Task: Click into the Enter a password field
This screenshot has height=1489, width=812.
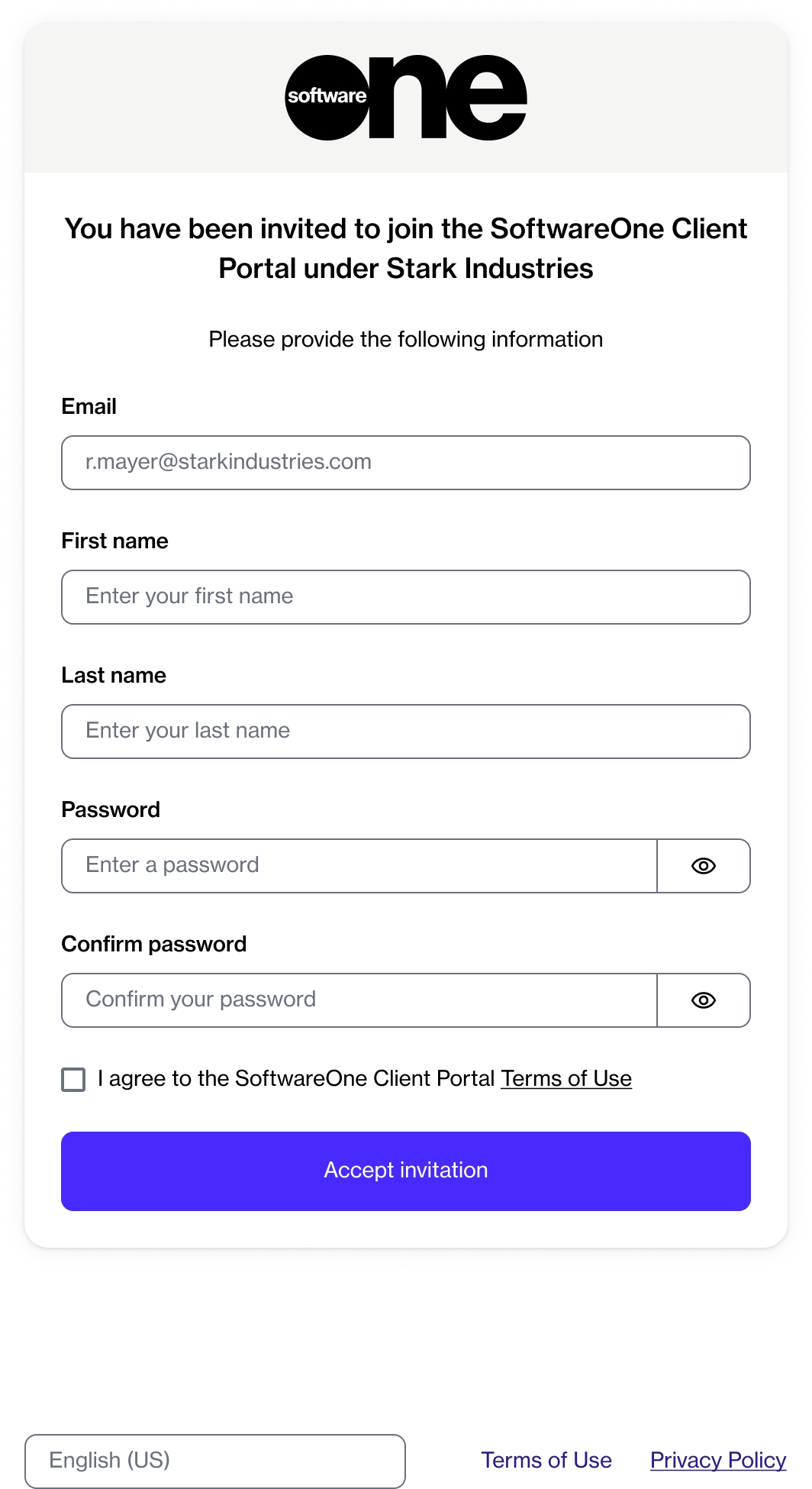Action: [359, 866]
